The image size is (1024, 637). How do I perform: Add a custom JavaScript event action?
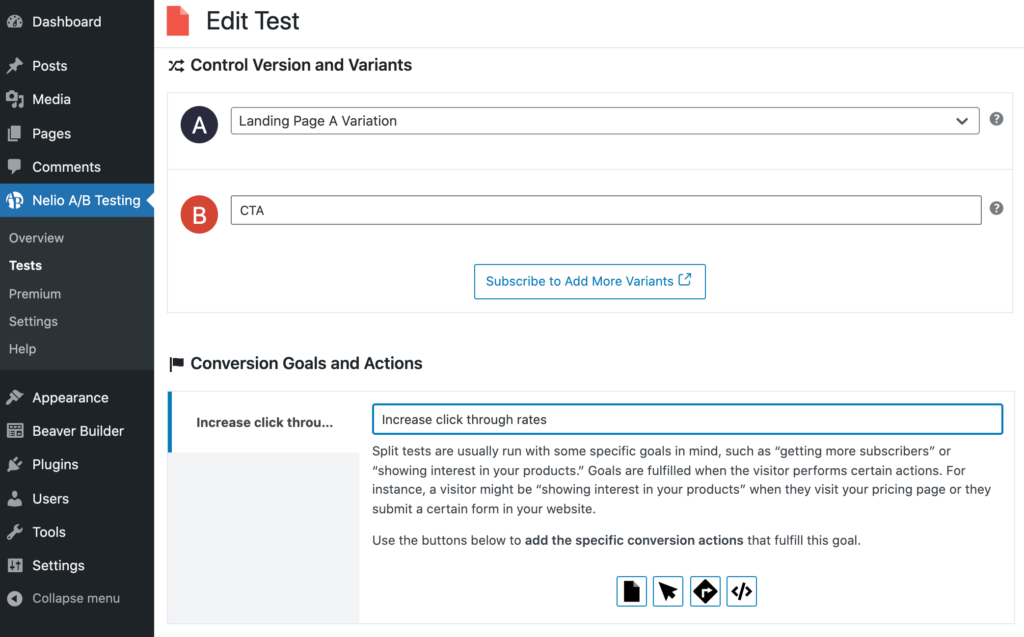[741, 591]
